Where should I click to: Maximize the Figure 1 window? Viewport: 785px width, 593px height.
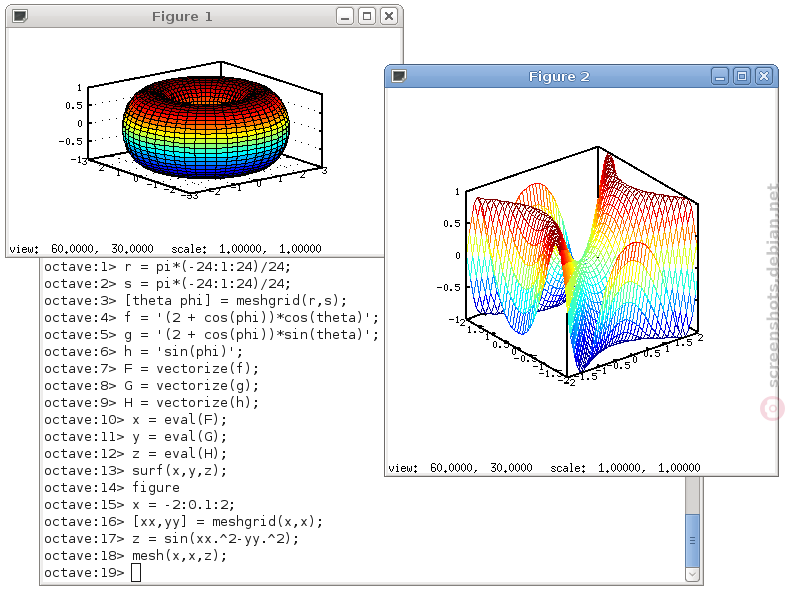pos(367,17)
